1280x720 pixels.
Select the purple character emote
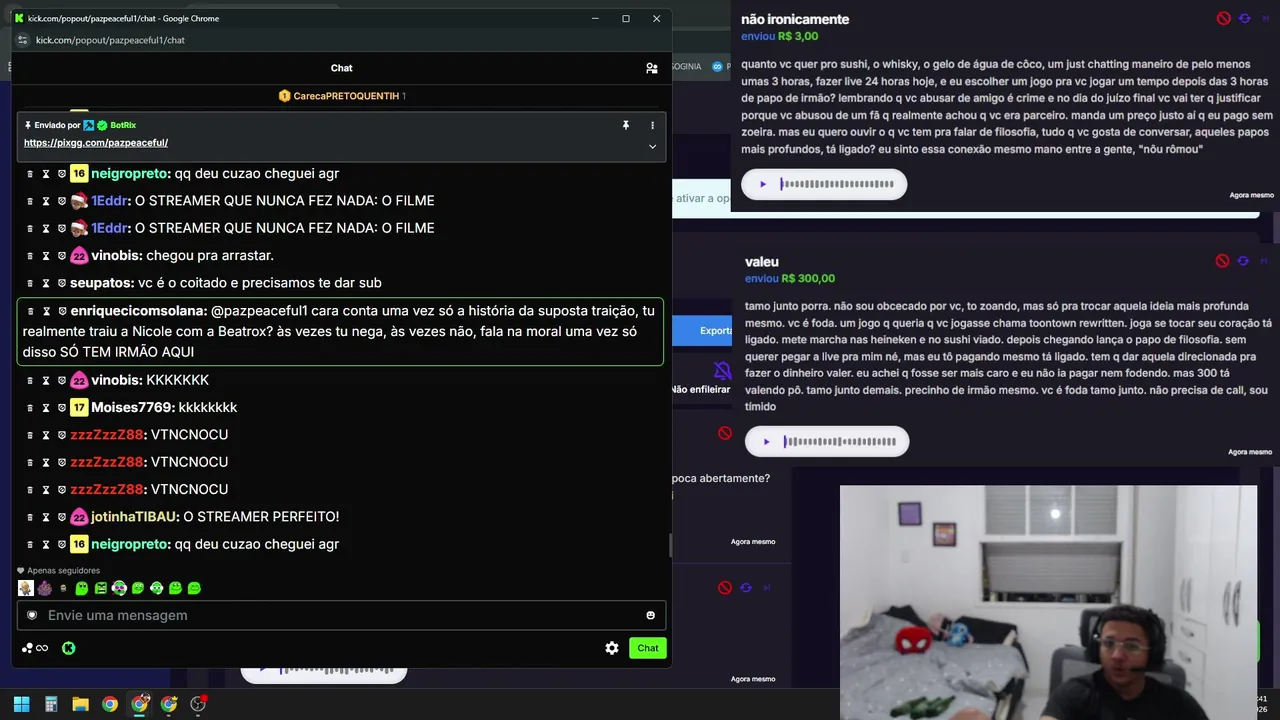pyautogui.click(x=44, y=588)
